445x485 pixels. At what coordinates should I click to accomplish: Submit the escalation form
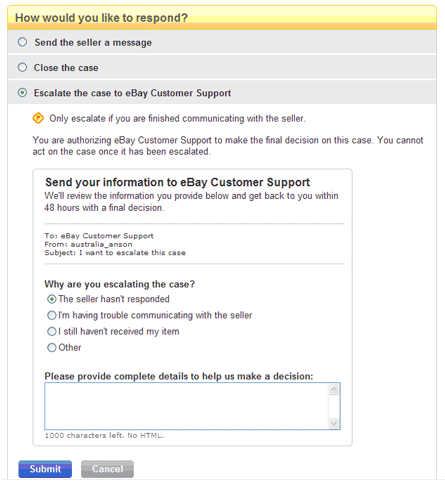point(45,469)
